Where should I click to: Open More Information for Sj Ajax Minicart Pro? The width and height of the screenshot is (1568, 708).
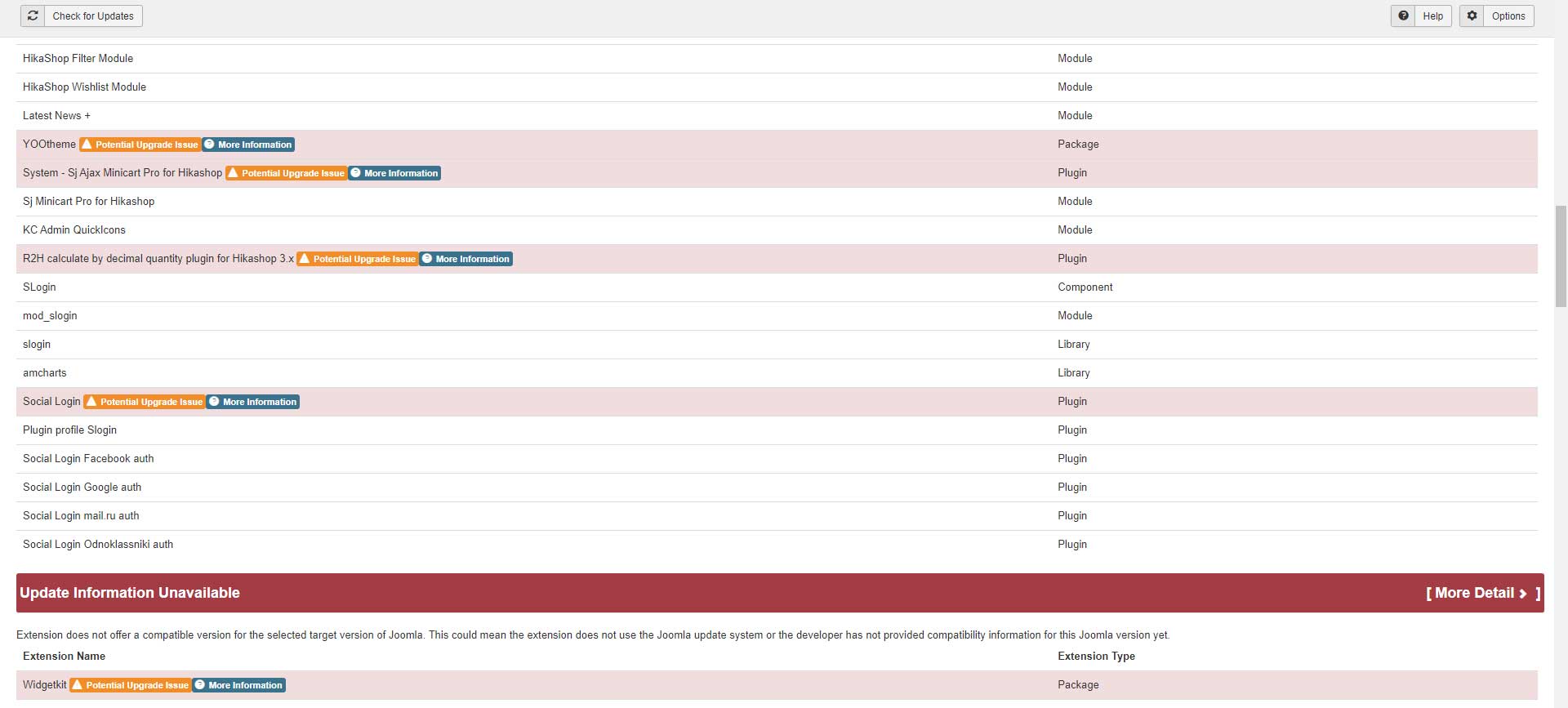click(394, 173)
